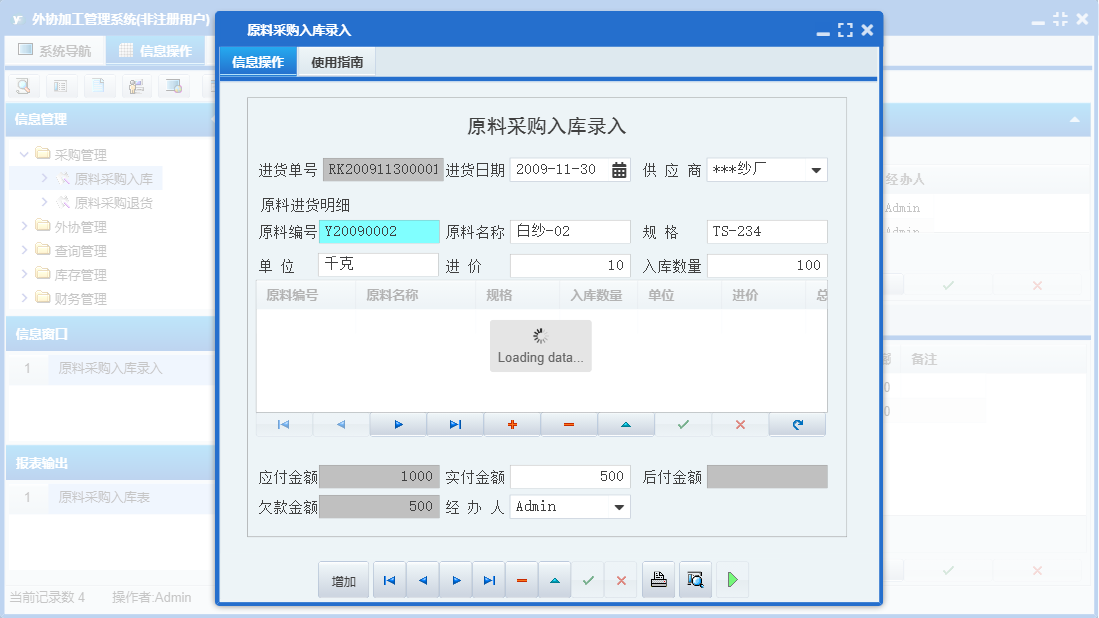Delete a detail row using the minus icon
The image size is (1099, 618).
568,424
